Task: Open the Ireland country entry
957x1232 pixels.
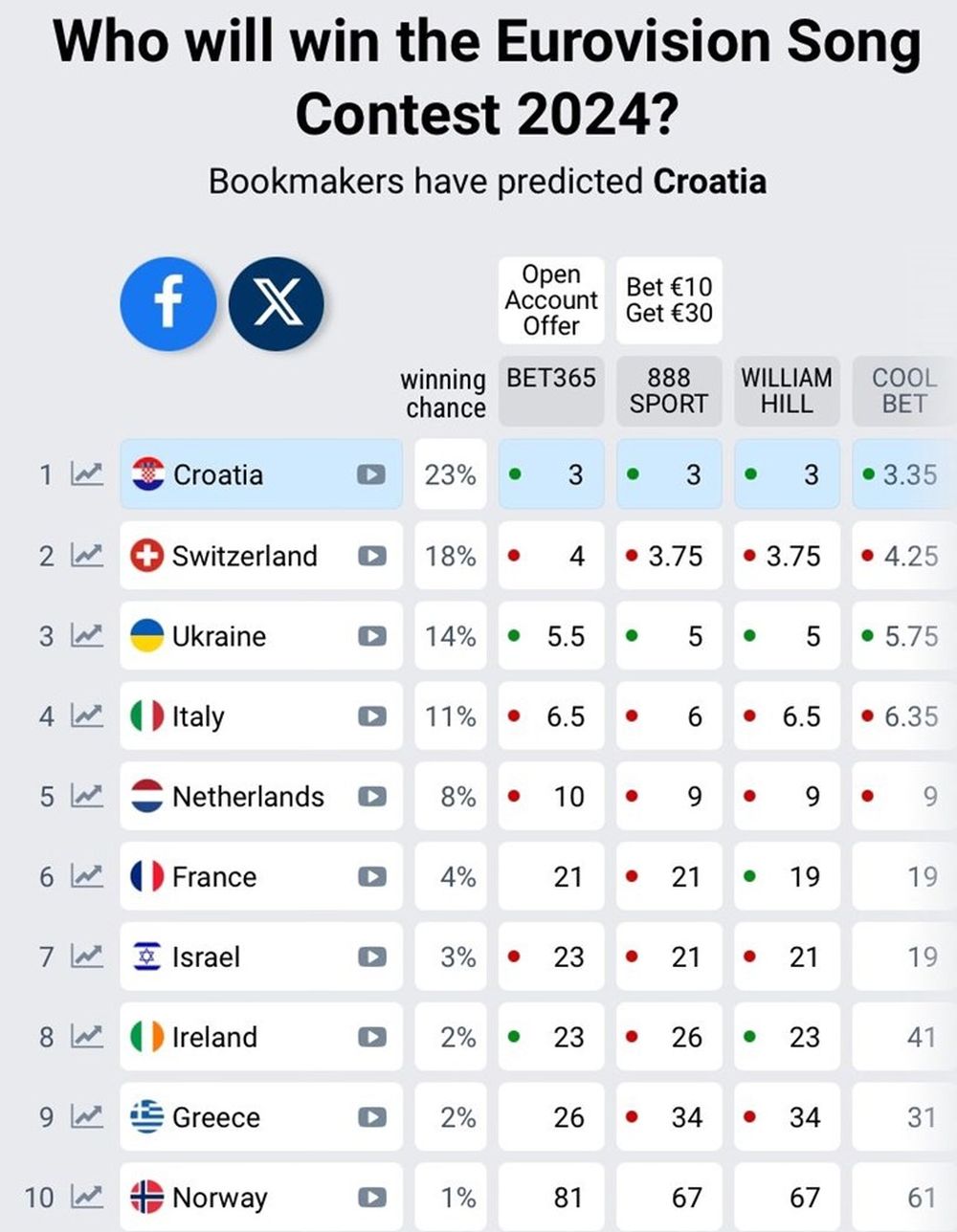Action: coord(261,1037)
